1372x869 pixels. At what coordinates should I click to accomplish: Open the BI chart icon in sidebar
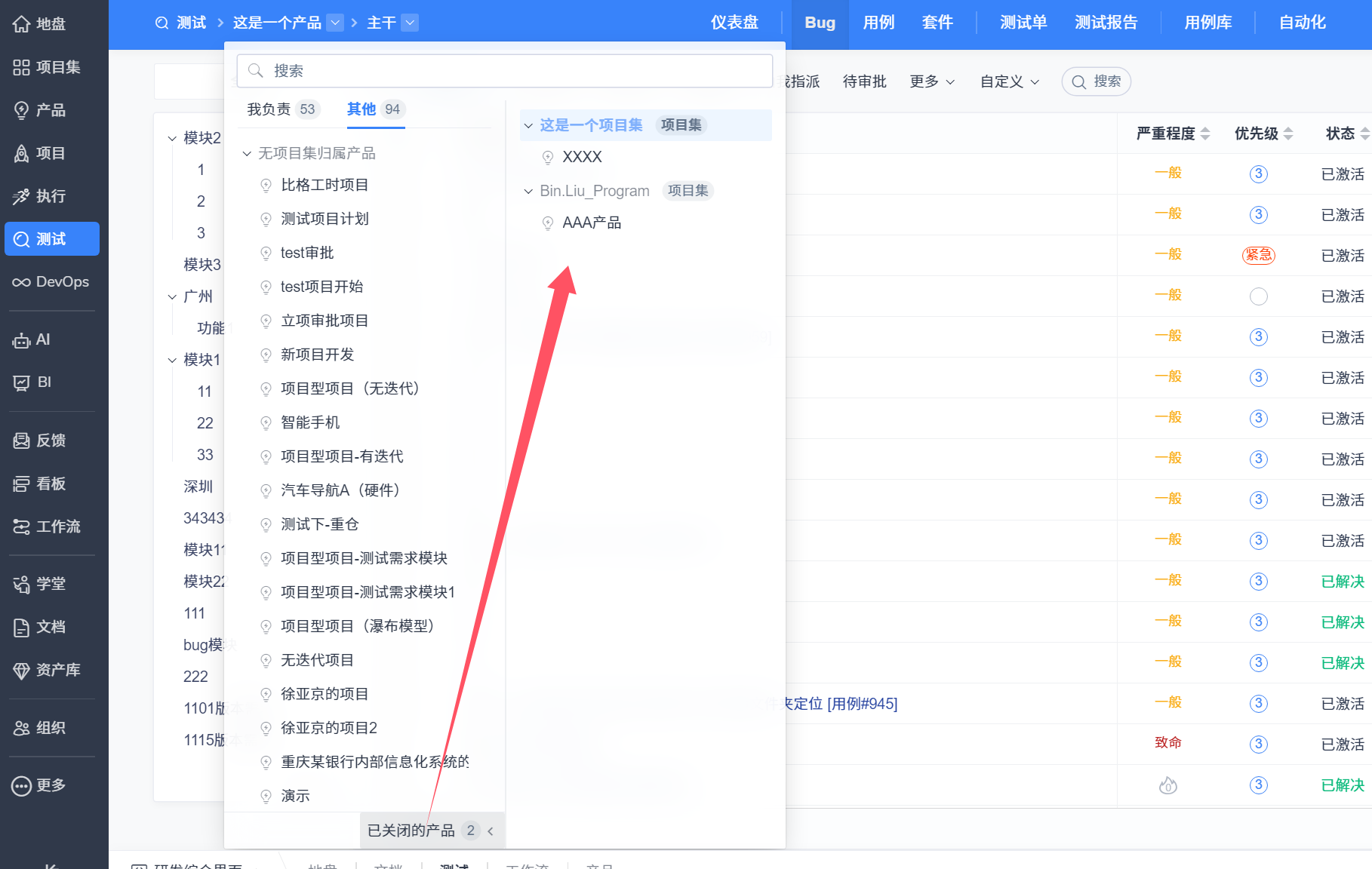[21, 382]
